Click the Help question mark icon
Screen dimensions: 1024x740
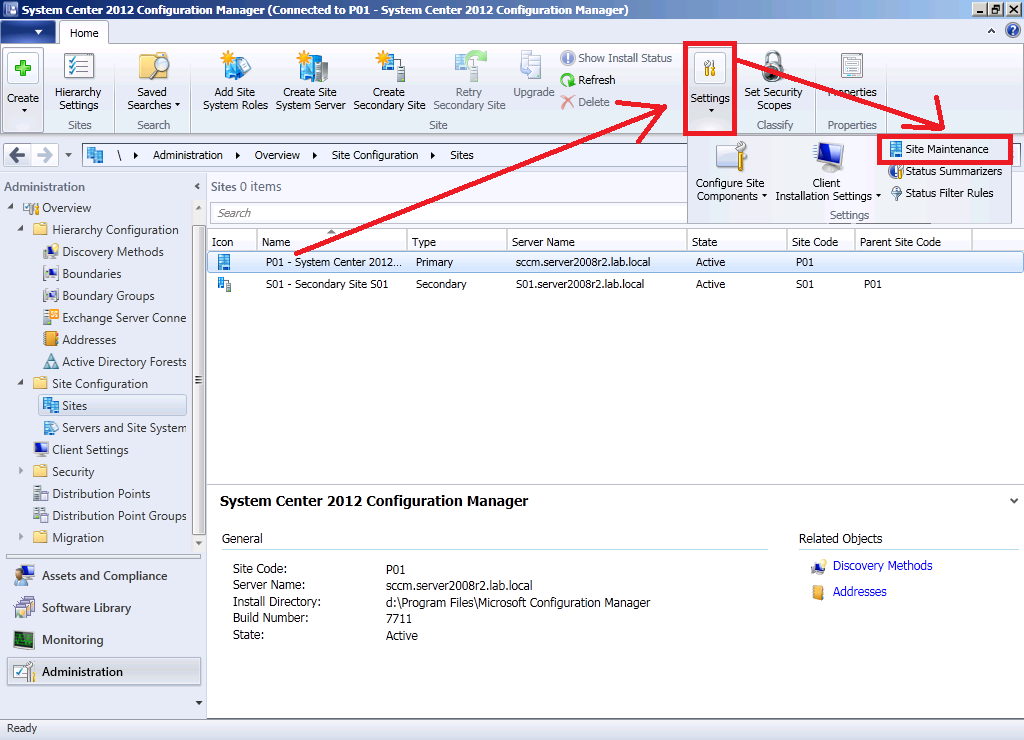1013,31
